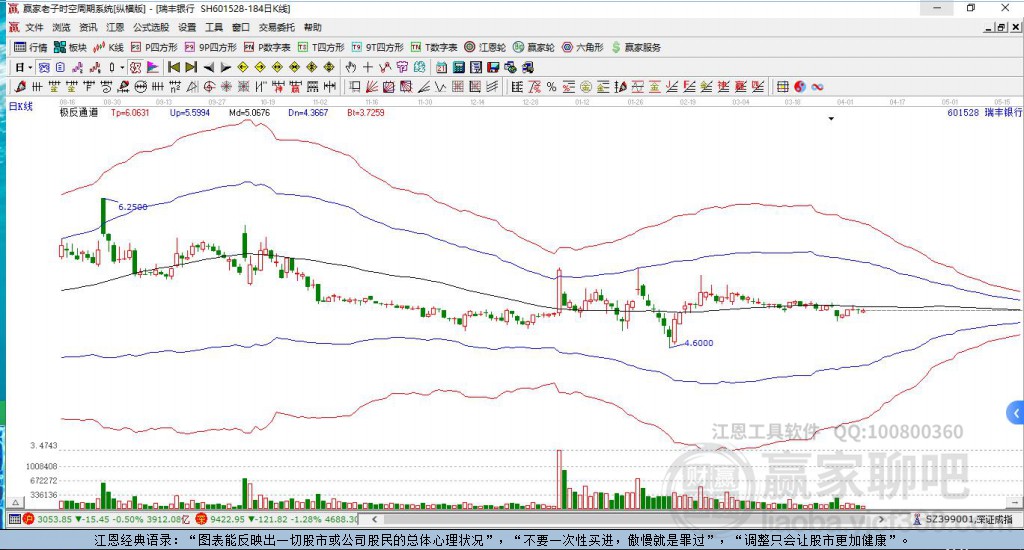Image resolution: width=1024 pixels, height=550 pixels.
Task: Select the percent % retracement tool
Action: click(x=551, y=87)
